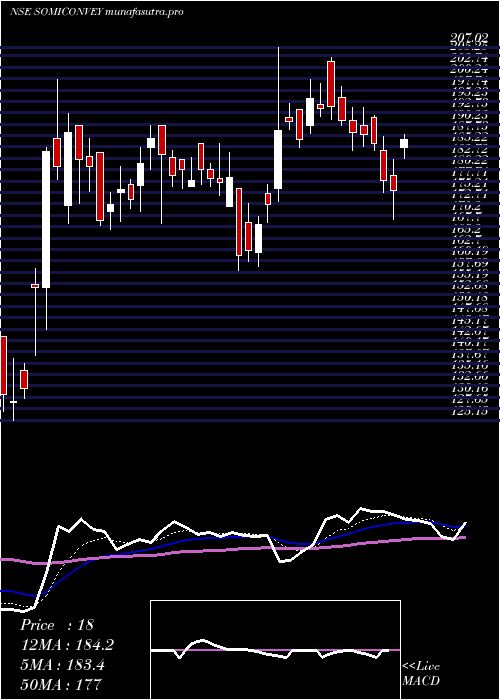Image resolution: width=500 pixels, height=700 pixels.
Task: Select the tallest red candlestick near the 202 level
Action: (331, 84)
